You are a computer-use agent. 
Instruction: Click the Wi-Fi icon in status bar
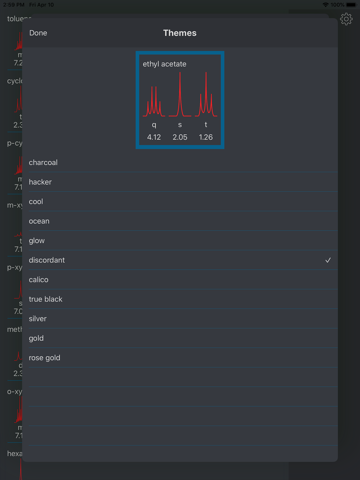[326, 5]
